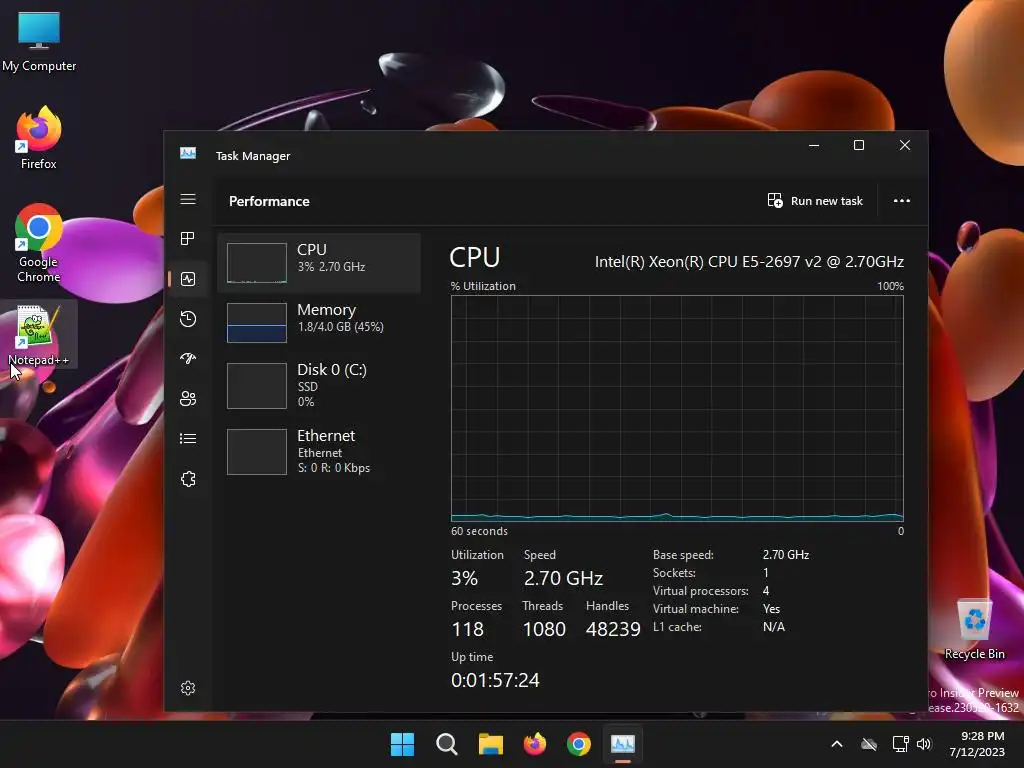Image resolution: width=1024 pixels, height=768 pixels.
Task: Select the My Computer desktop icon
Action: tap(39, 42)
